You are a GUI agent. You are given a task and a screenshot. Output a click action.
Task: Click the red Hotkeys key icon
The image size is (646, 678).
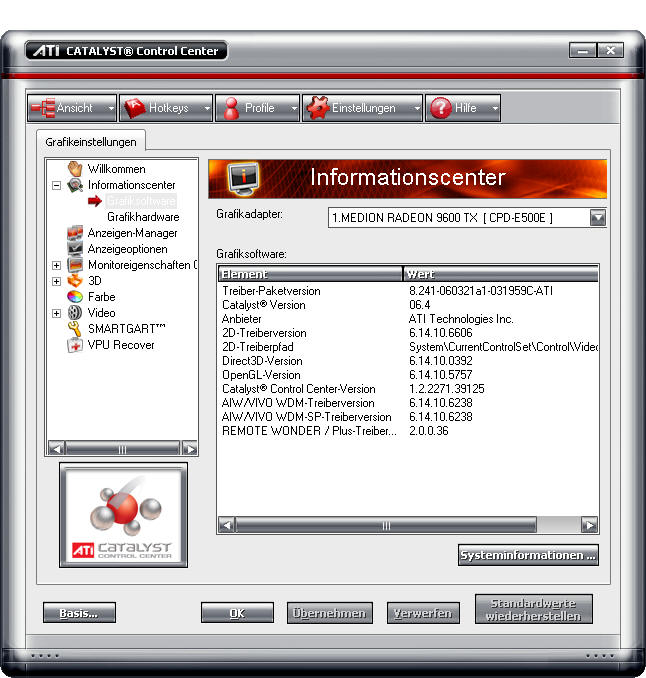(134, 108)
